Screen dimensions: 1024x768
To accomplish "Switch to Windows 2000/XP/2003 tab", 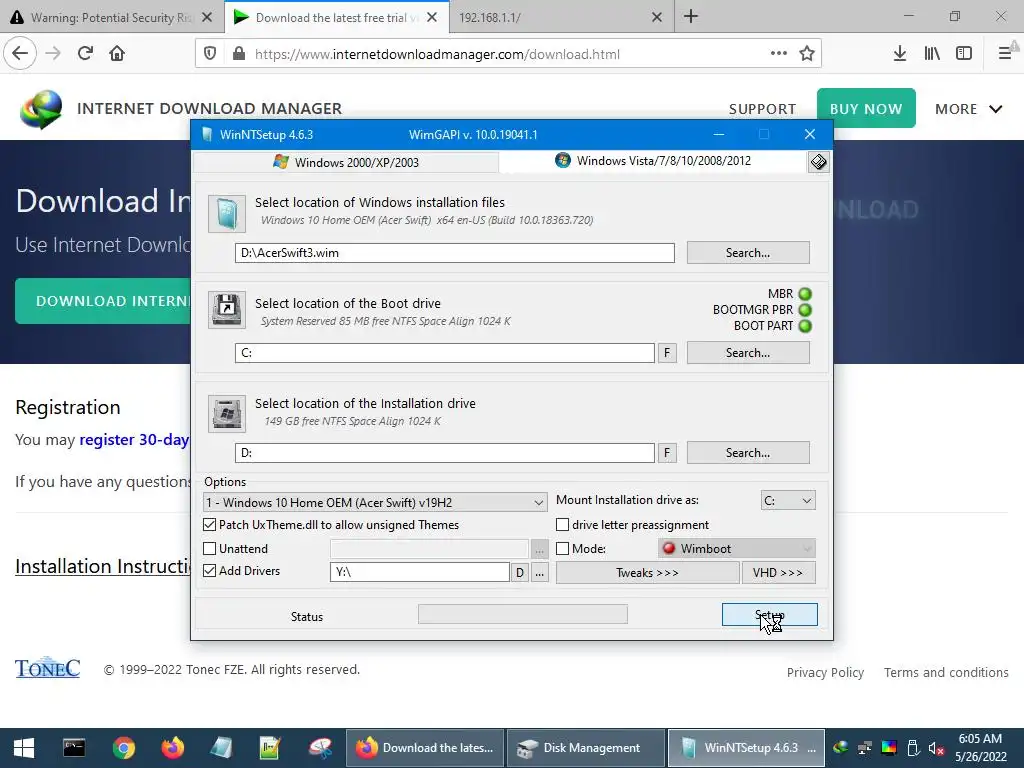I will pyautogui.click(x=346, y=162).
